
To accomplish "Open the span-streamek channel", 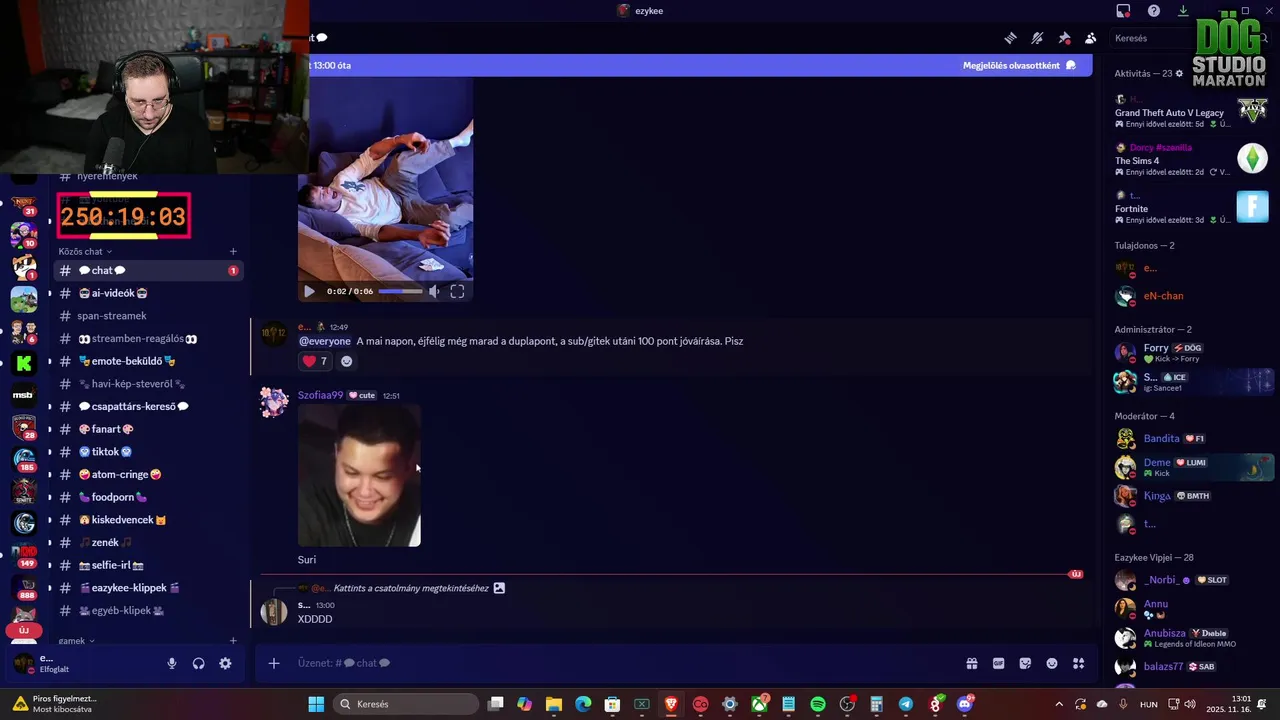I will (148, 316).
